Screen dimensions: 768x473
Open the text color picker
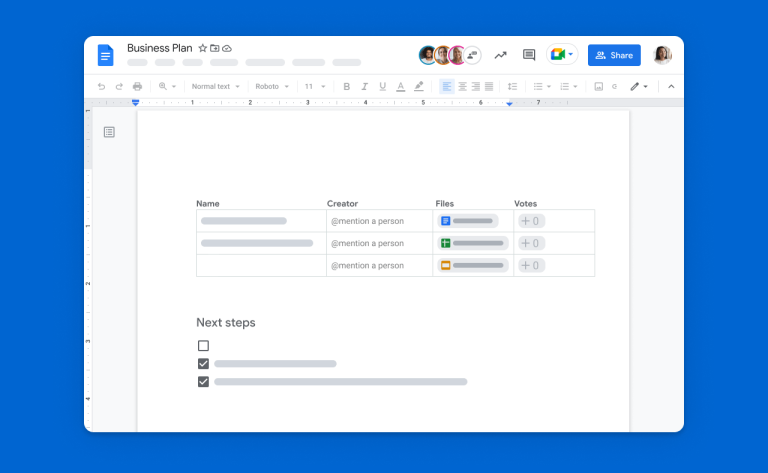pos(401,87)
